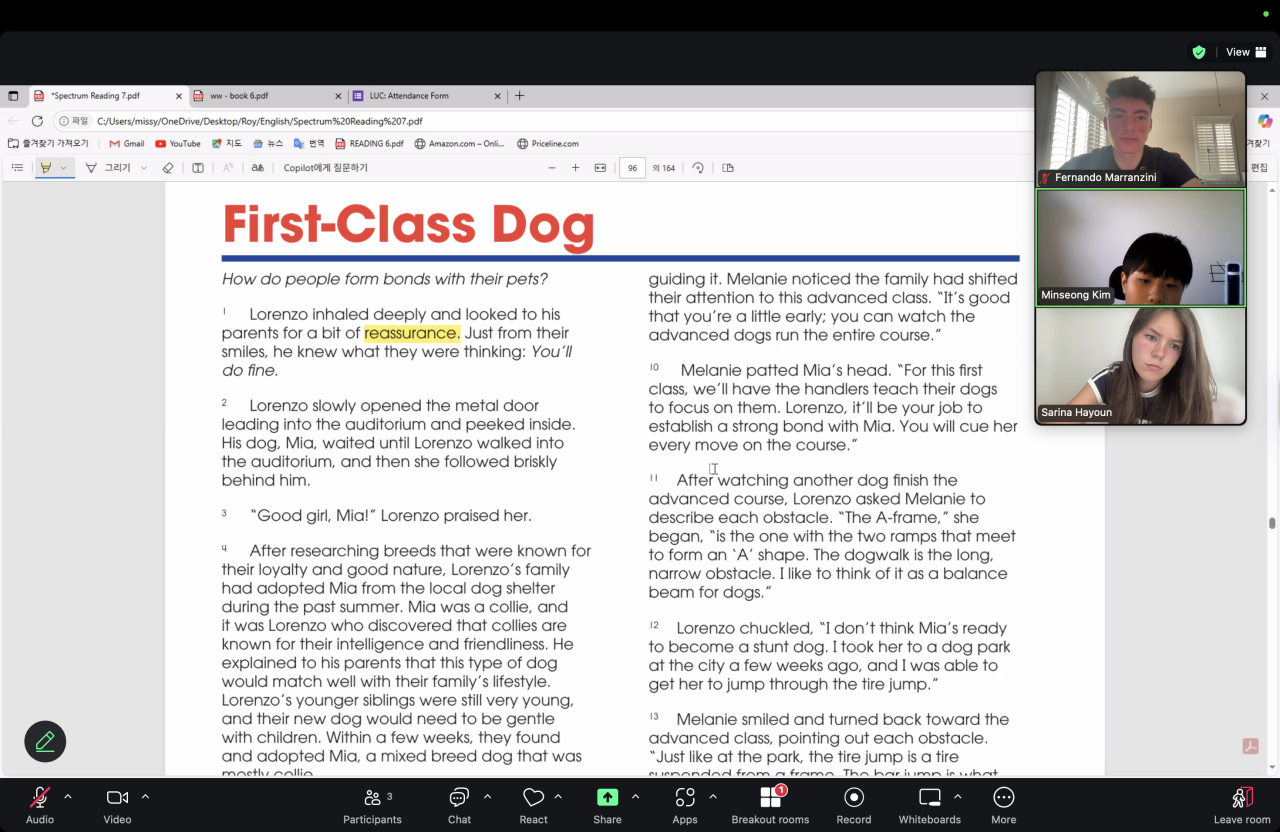Click the translate (aあ) icon
The width and height of the screenshot is (1280, 832).
pos(258,168)
